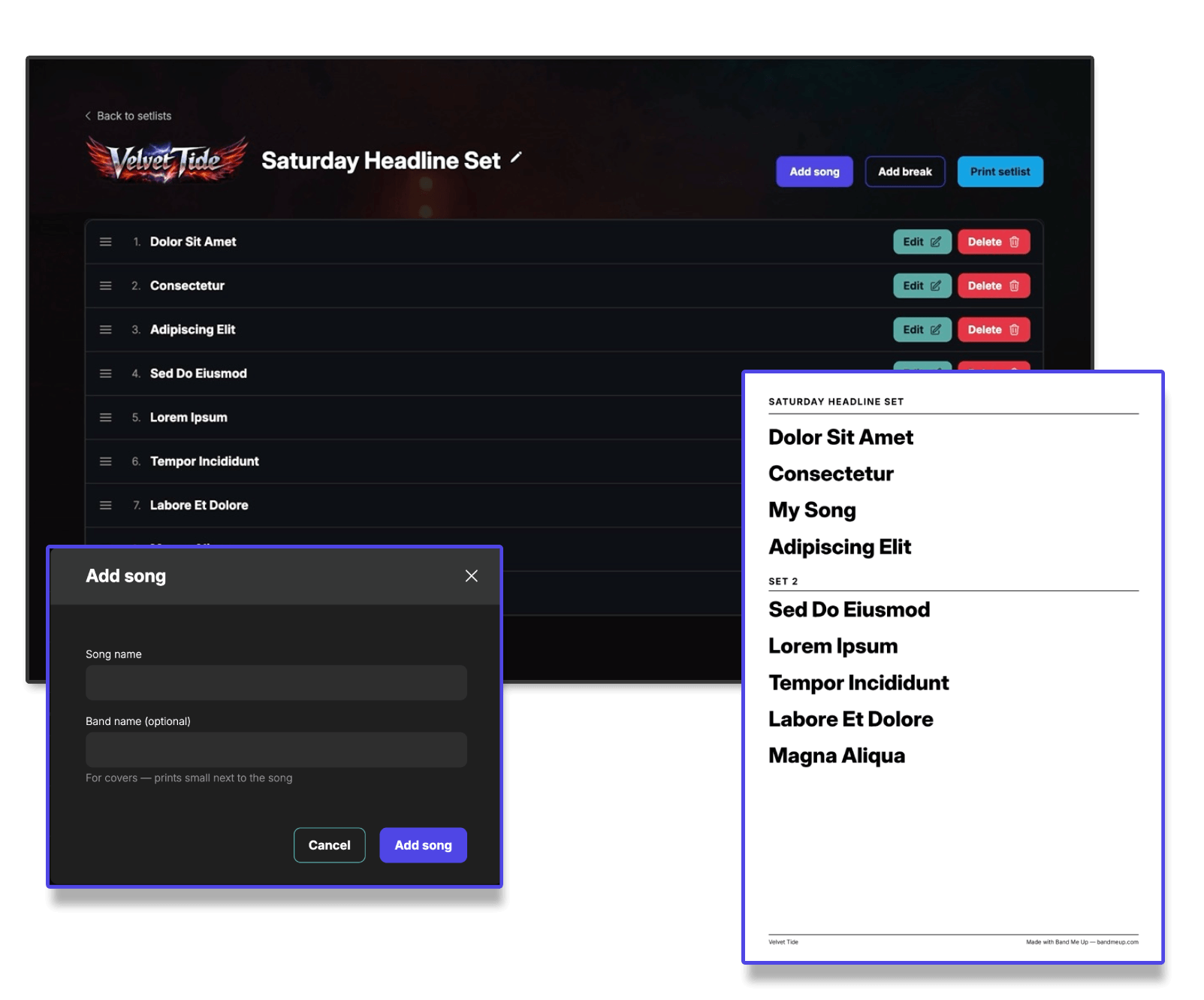Select Adipiscing Elit row title

pos(192,330)
